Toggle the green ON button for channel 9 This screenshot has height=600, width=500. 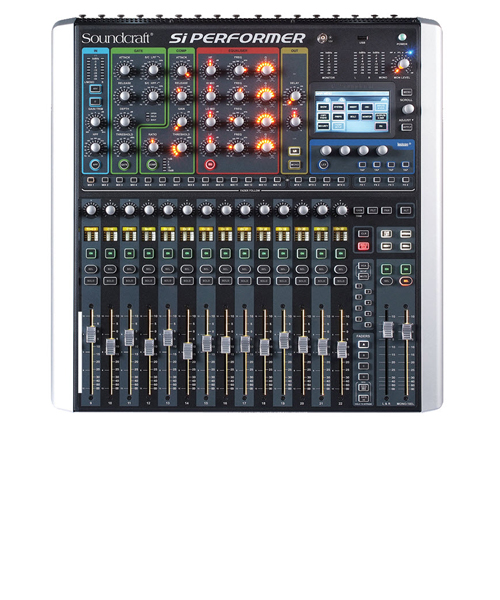click(x=91, y=253)
